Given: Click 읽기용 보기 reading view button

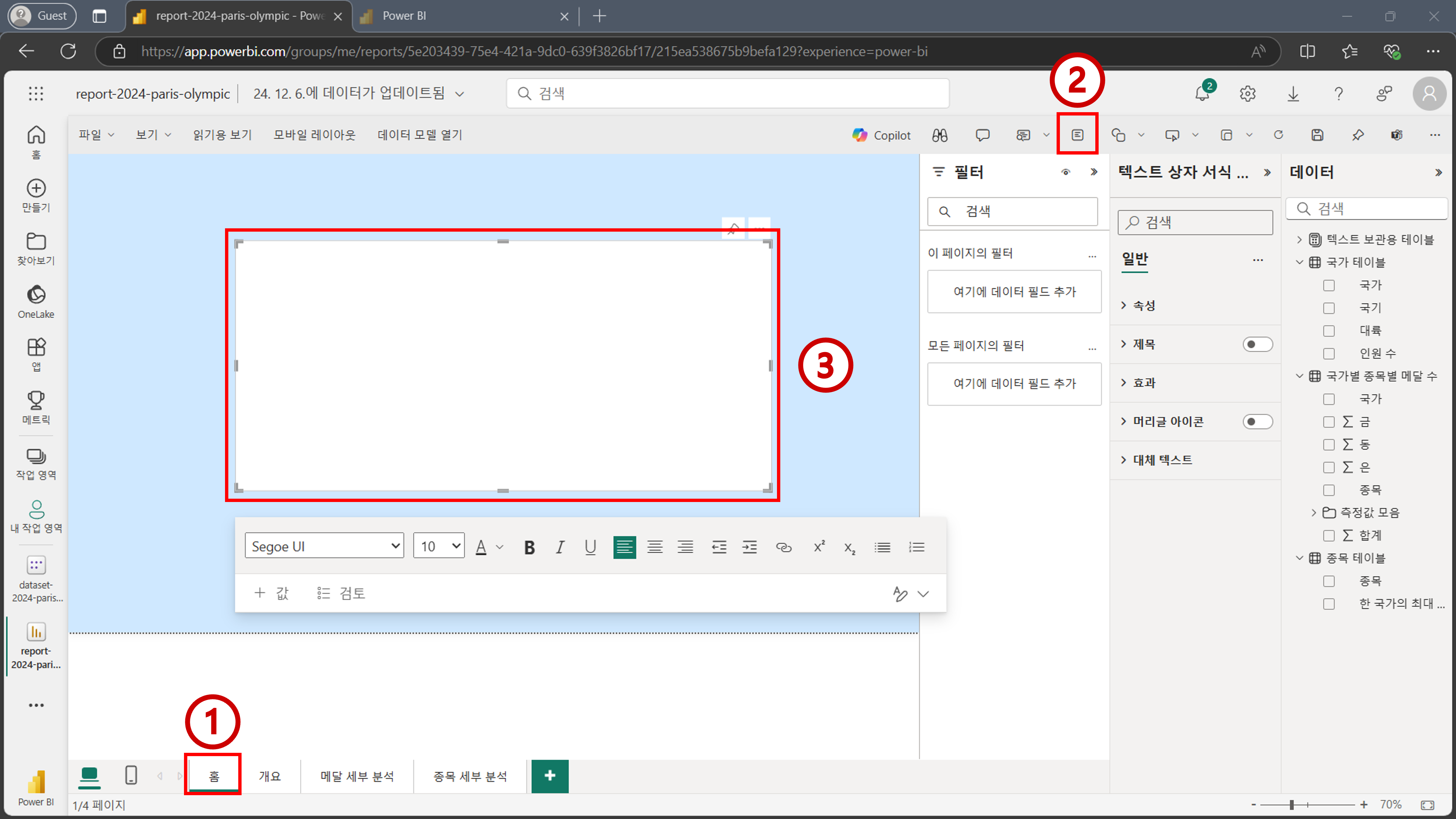Looking at the screenshot, I should 222,135.
